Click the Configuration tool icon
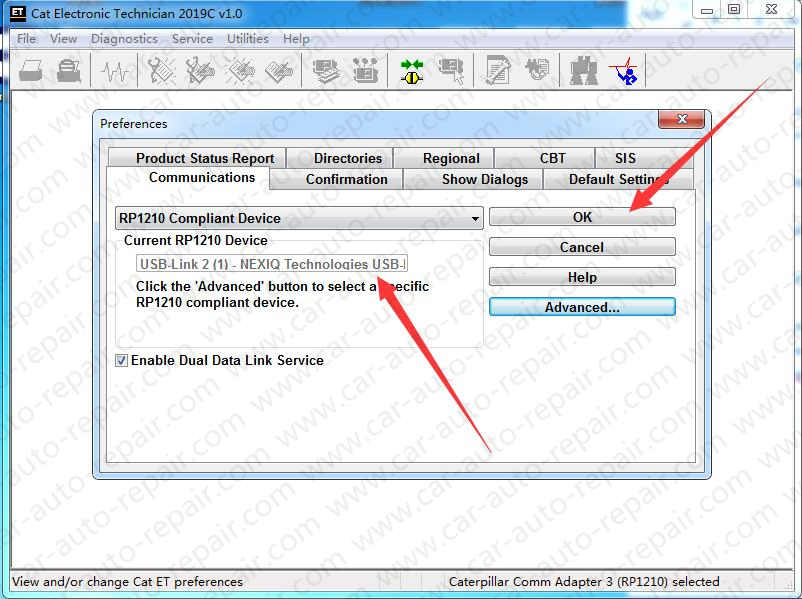Screen dimensions: 802x599 [x=365, y=71]
